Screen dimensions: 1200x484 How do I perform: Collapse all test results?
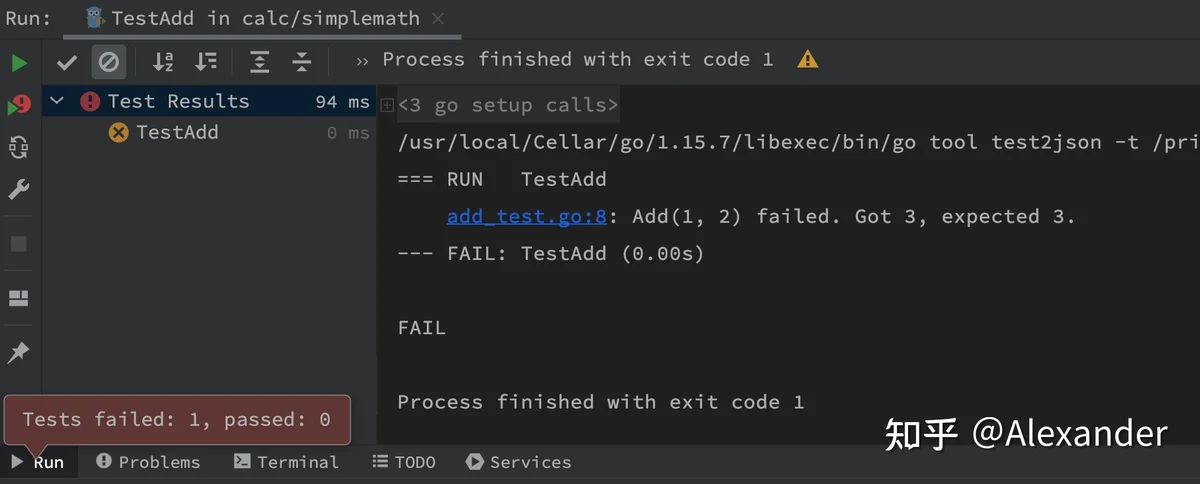coord(302,63)
